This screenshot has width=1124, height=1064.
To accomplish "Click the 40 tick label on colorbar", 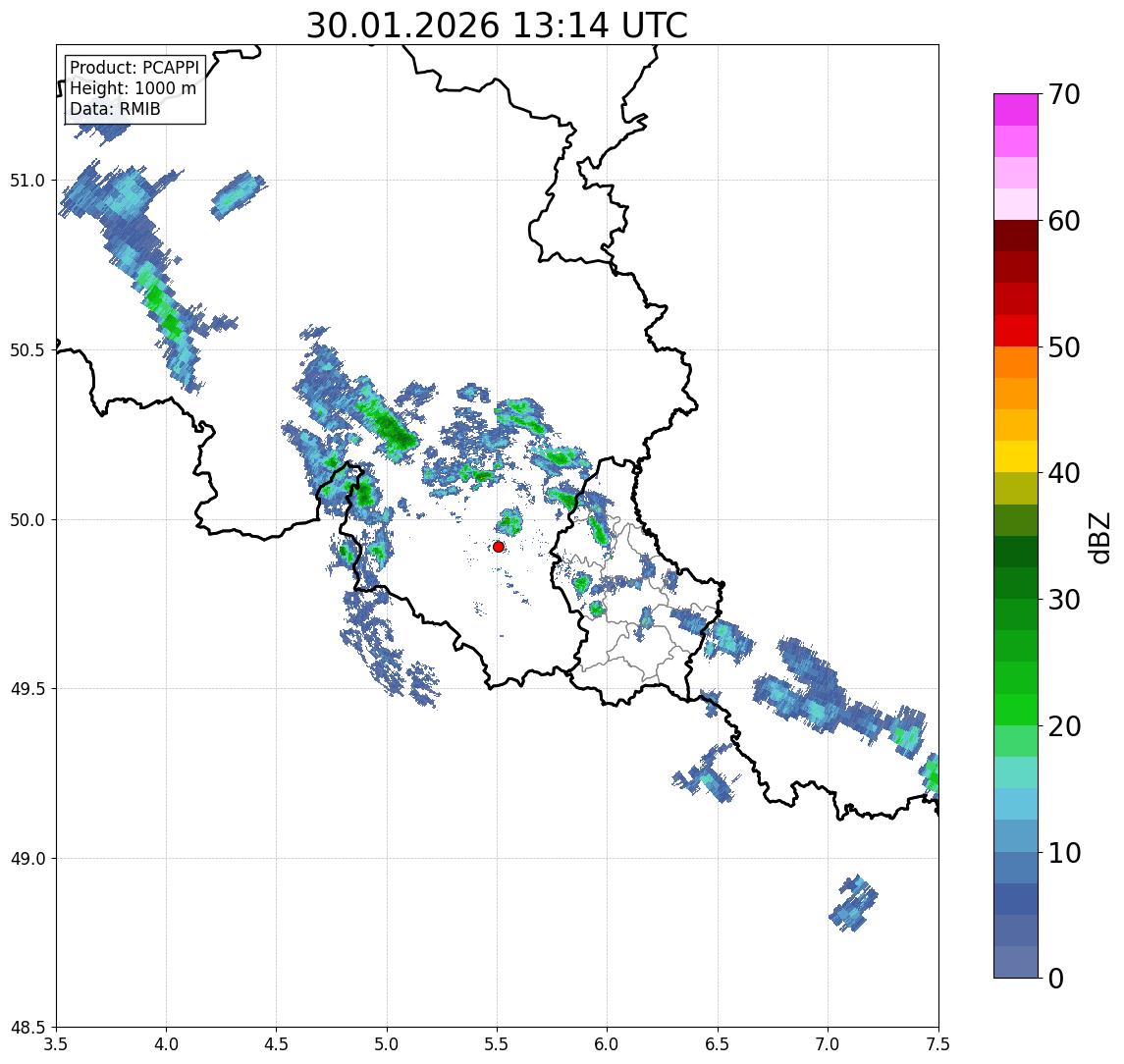I will pyautogui.click(x=1064, y=473).
